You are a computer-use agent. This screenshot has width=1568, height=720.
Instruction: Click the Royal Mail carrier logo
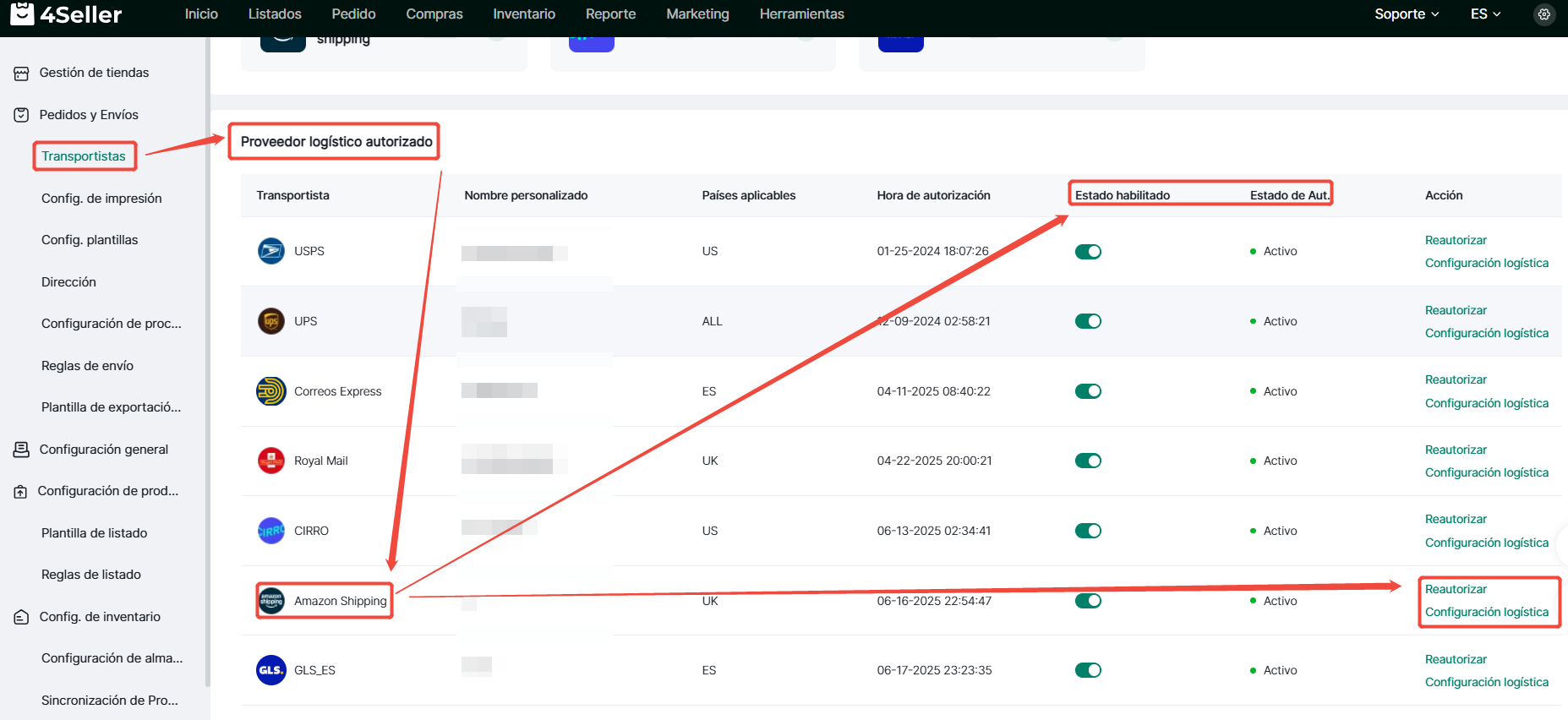point(270,461)
